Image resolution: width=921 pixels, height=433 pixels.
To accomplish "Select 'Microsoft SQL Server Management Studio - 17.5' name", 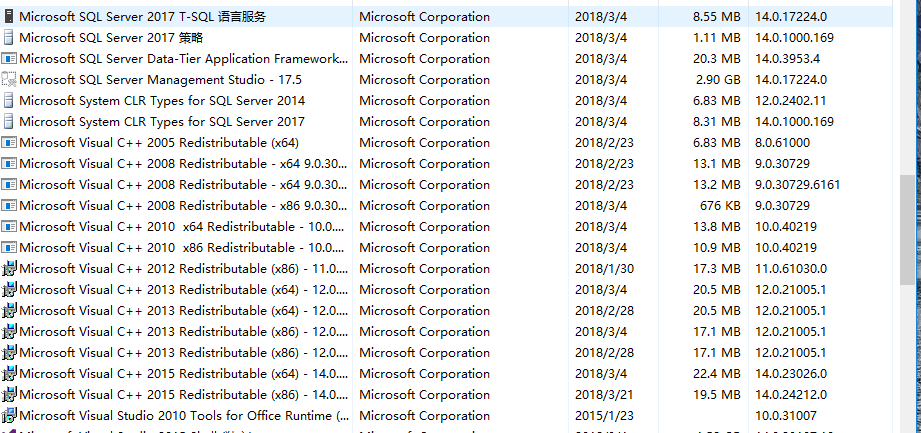I will 160,80.
